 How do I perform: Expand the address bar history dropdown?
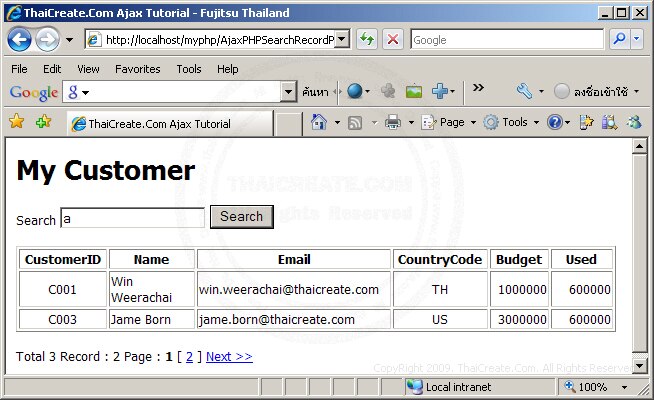pos(342,40)
